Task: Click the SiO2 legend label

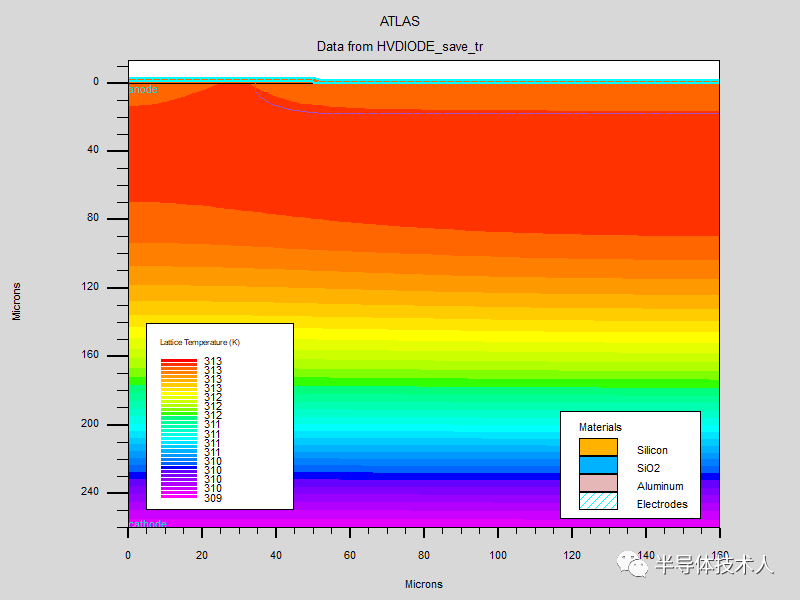Action: pyautogui.click(x=648, y=468)
